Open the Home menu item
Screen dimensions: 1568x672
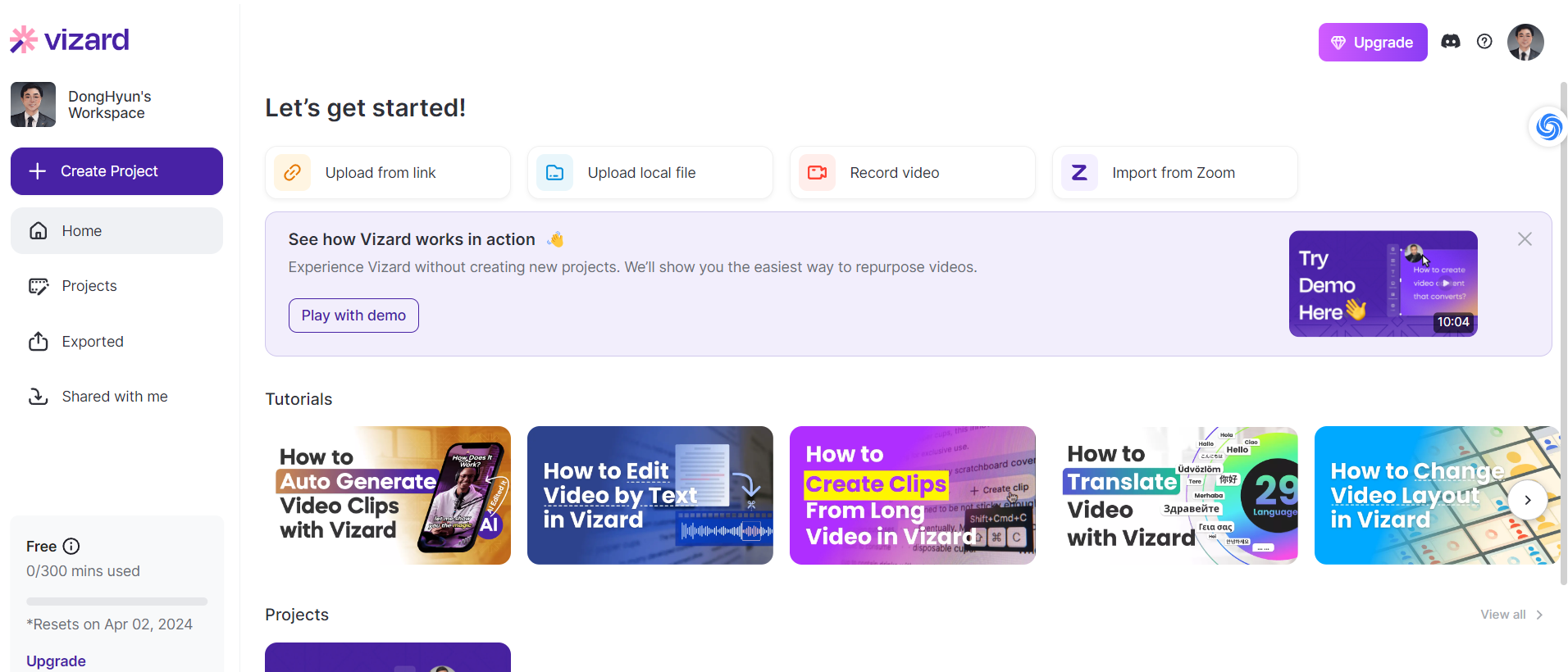point(116,231)
